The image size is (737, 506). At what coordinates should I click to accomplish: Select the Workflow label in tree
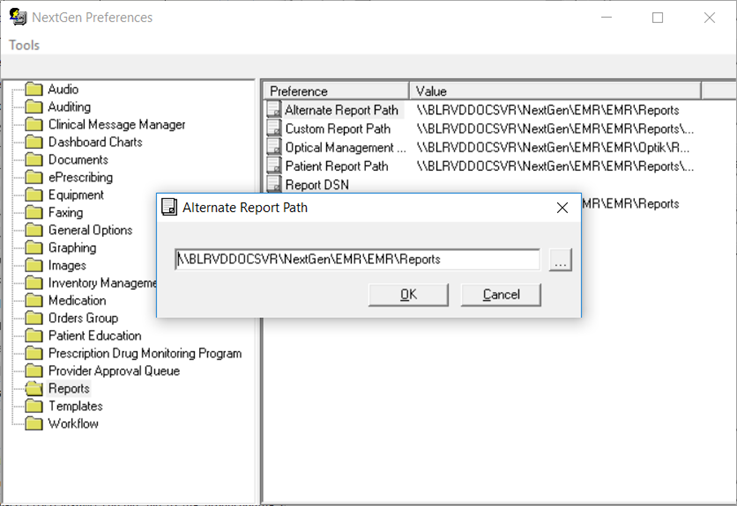coord(73,424)
